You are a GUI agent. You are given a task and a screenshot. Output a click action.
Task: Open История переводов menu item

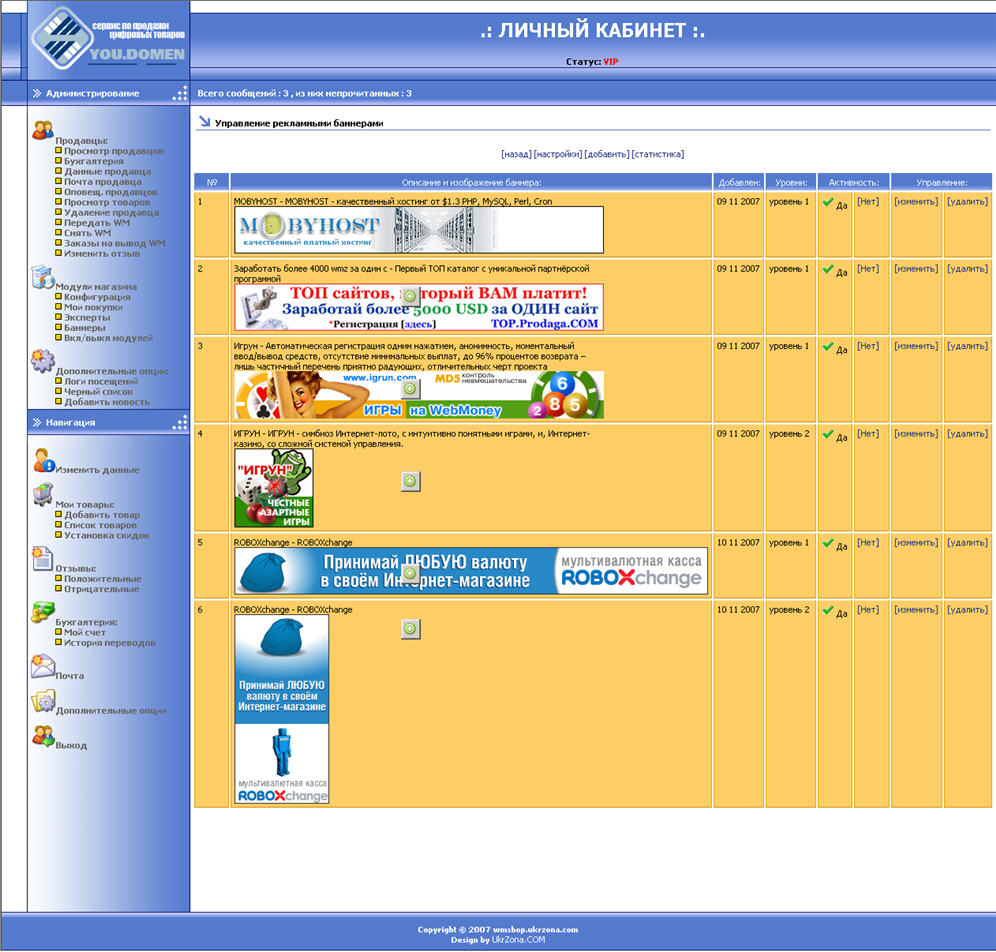click(109, 643)
